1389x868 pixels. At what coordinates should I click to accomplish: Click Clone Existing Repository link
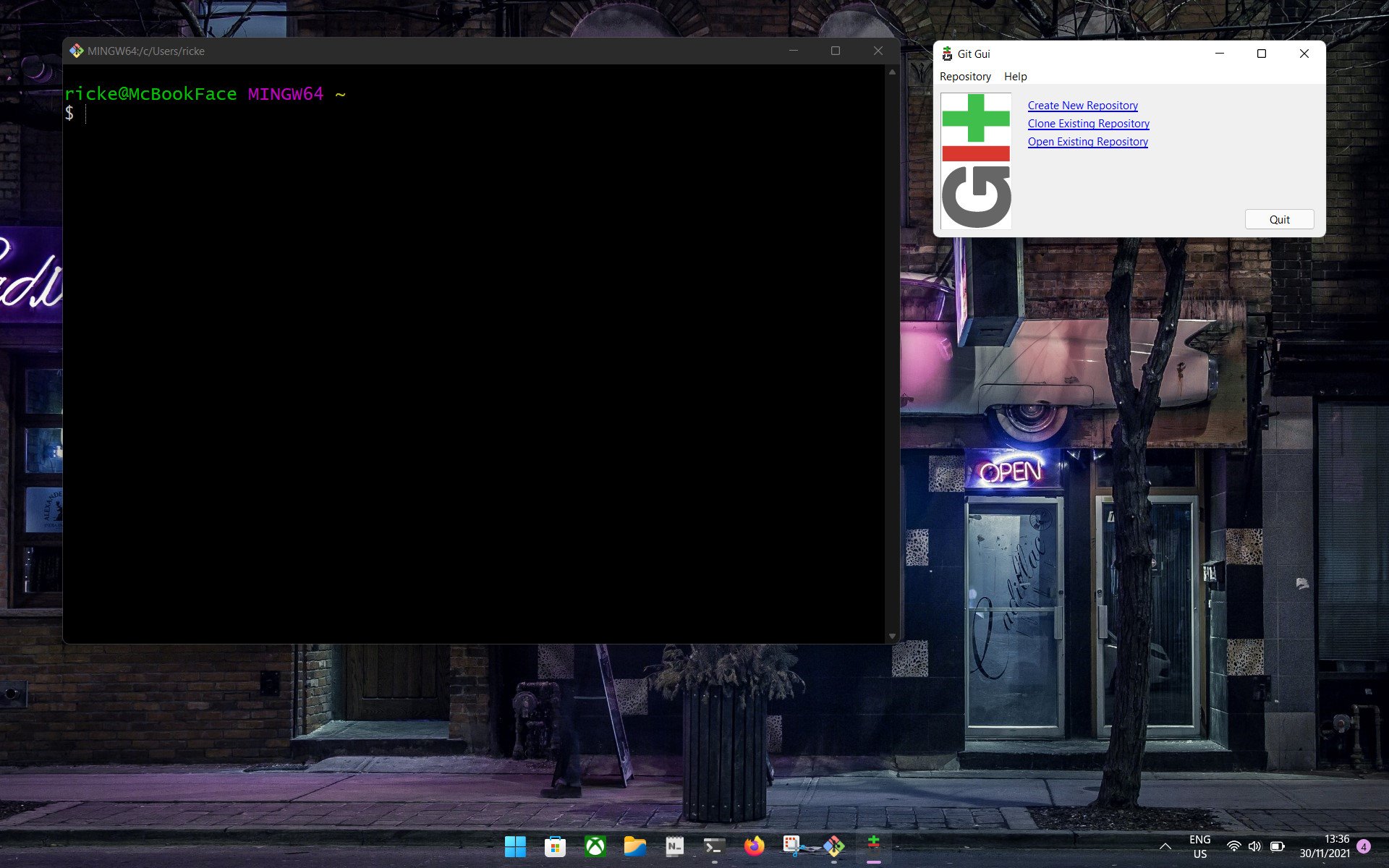[x=1088, y=123]
